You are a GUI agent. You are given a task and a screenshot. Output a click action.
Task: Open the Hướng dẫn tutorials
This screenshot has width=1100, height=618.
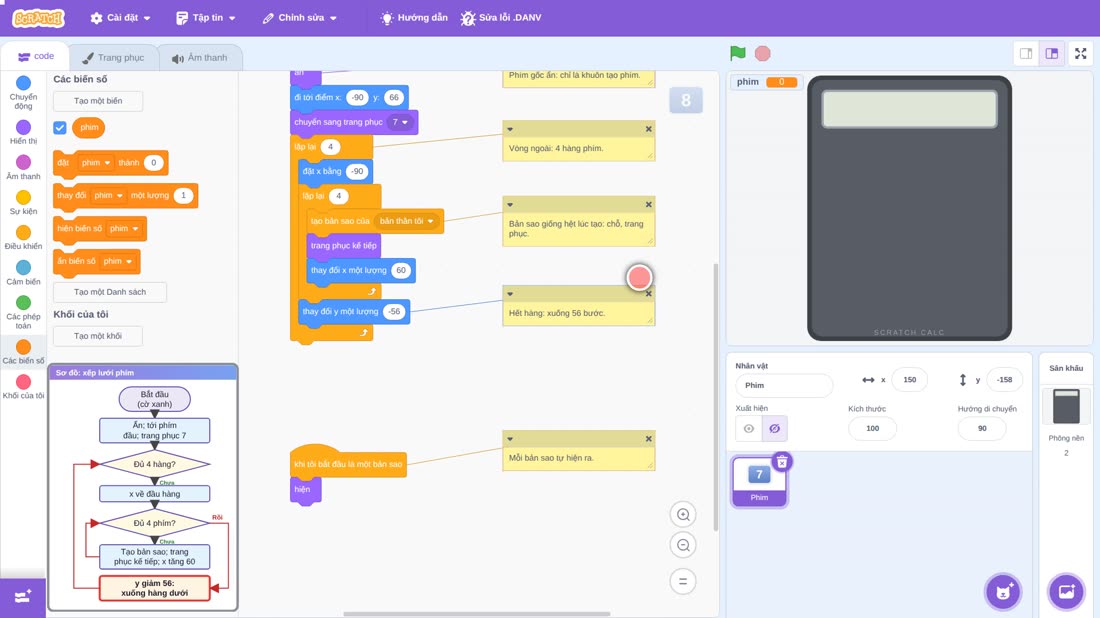pyautogui.click(x=414, y=18)
